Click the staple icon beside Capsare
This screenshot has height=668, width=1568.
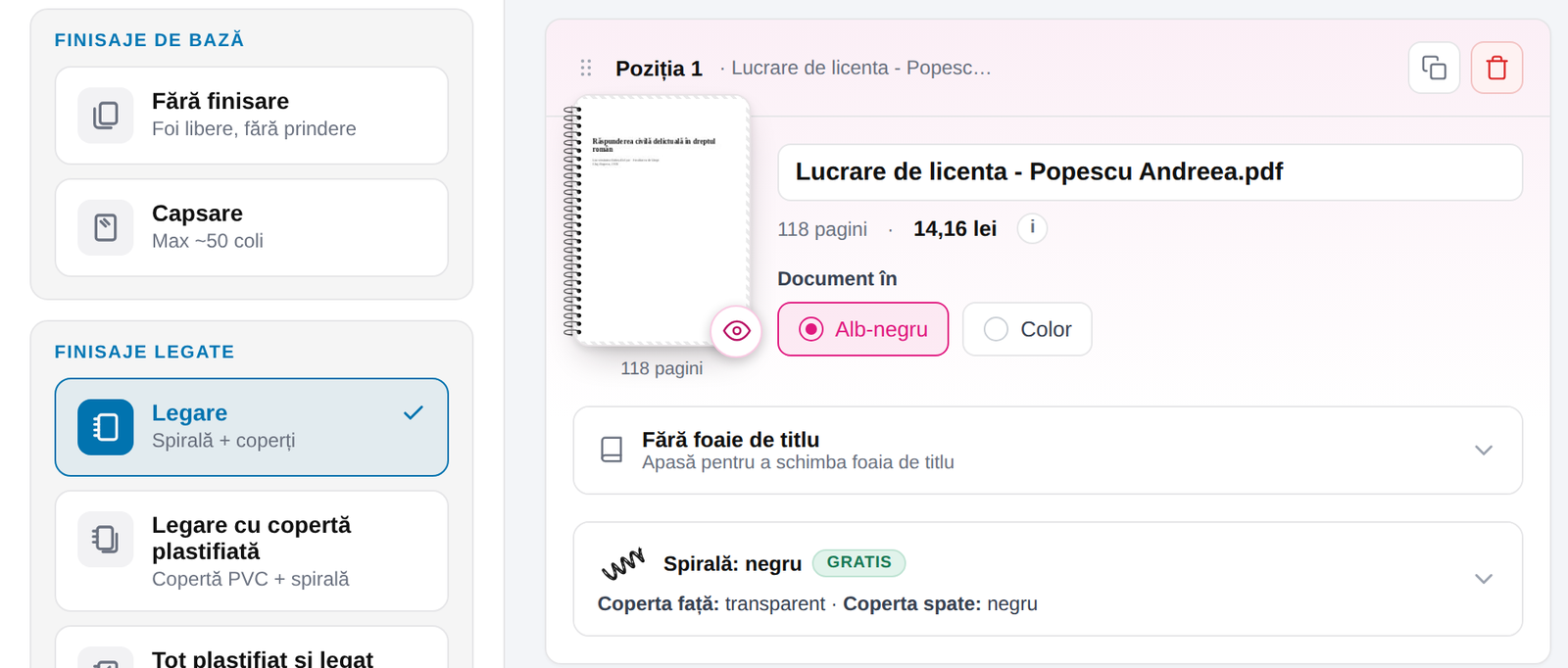106,227
